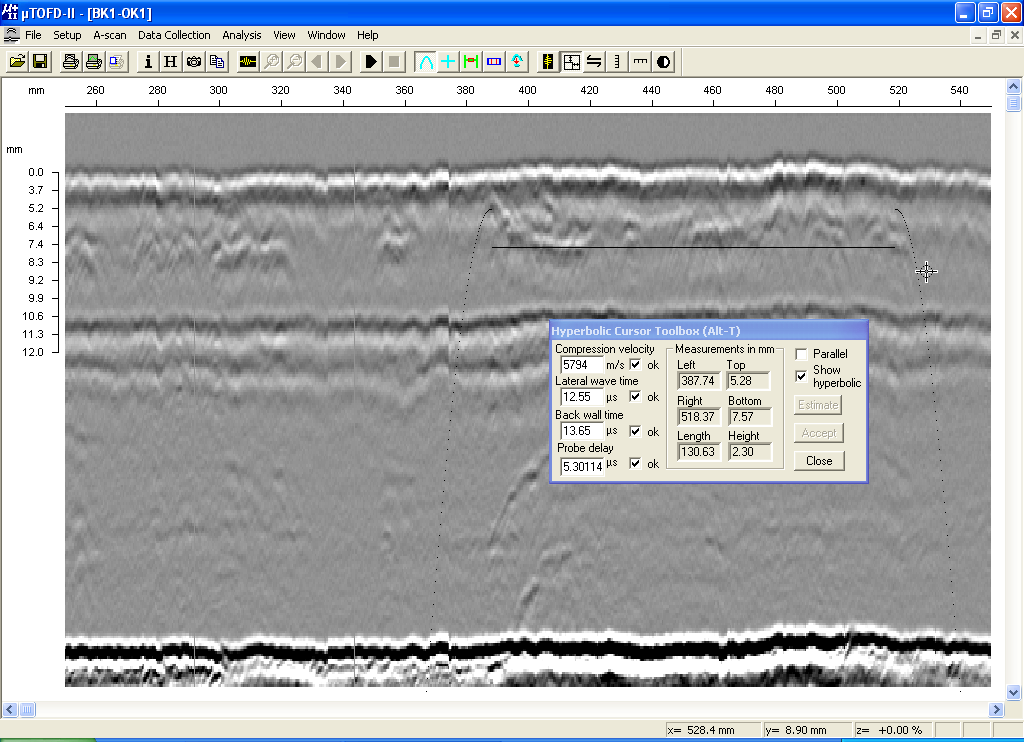The width and height of the screenshot is (1024, 742).
Task: Click the Back wall time input field
Action: [x=581, y=431]
